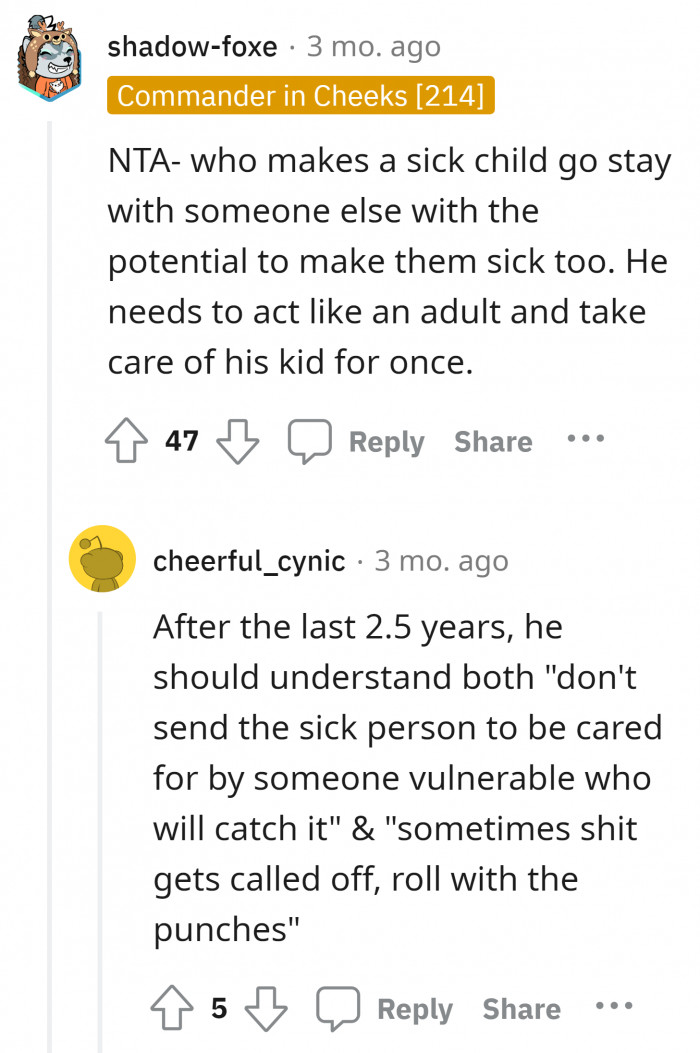Toggle the upvote count 47 display
Viewport: 700px width, 1053px height.
click(x=180, y=440)
